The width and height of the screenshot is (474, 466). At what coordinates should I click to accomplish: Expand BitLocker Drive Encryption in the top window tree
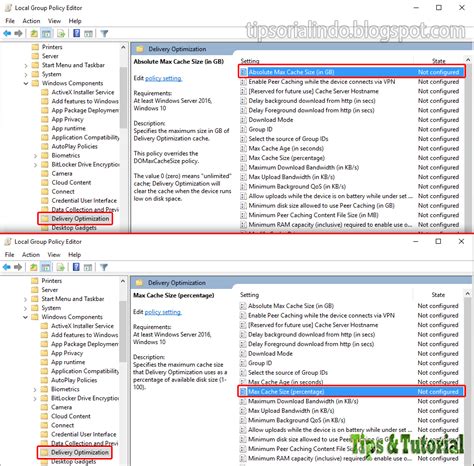tap(36, 165)
